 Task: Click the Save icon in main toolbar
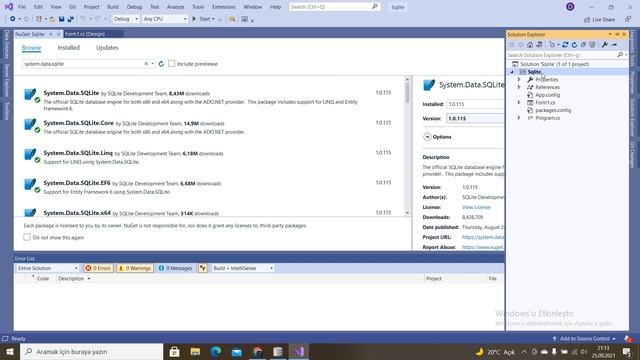(x=62, y=19)
